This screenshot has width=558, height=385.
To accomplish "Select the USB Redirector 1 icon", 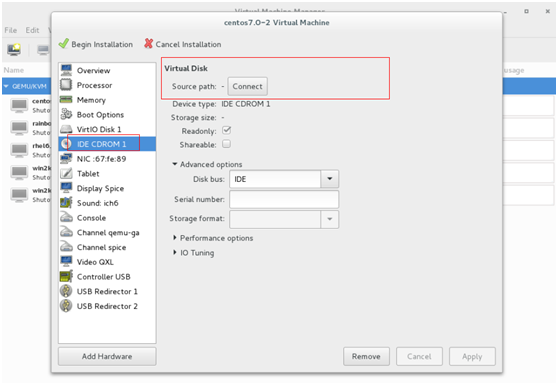I will 66,291.
